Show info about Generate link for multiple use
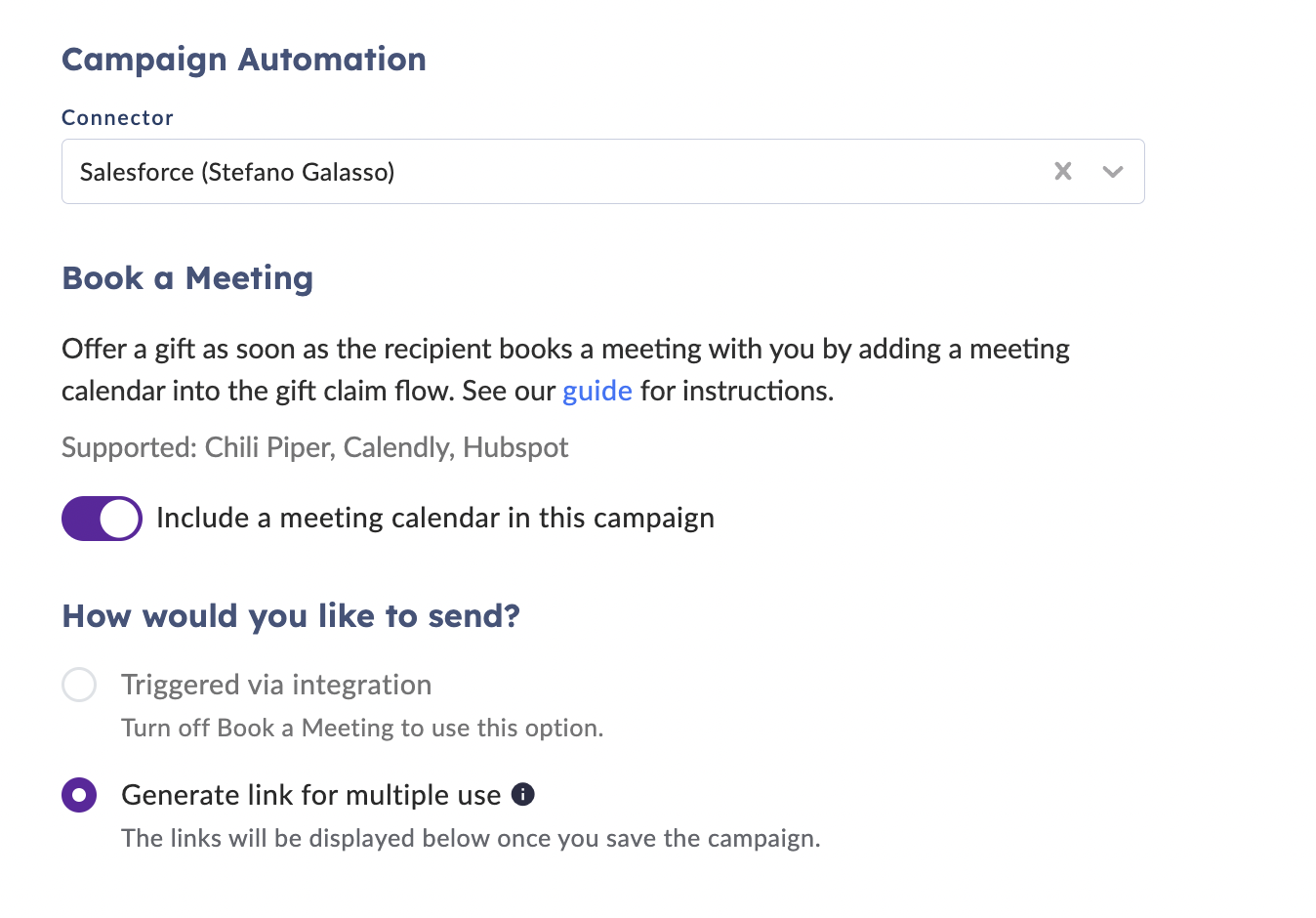Screen dimensions: 1316x918 click(x=523, y=794)
